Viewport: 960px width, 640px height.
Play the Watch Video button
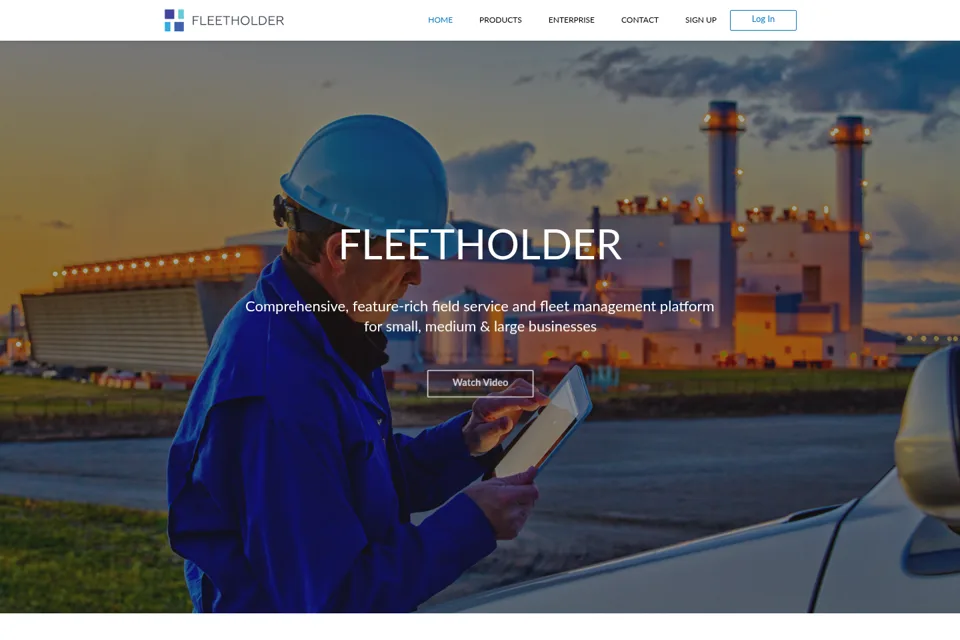(480, 383)
